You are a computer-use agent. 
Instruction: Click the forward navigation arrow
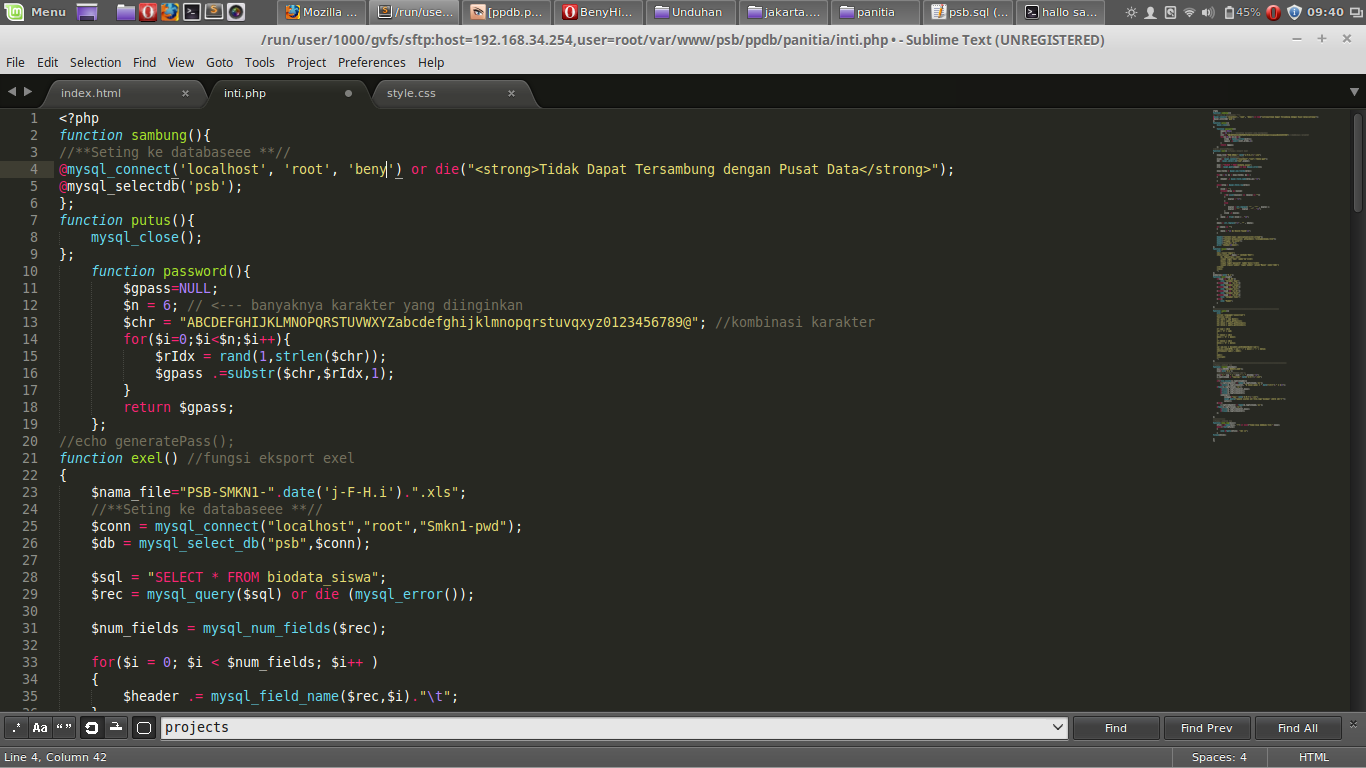tap(29, 90)
